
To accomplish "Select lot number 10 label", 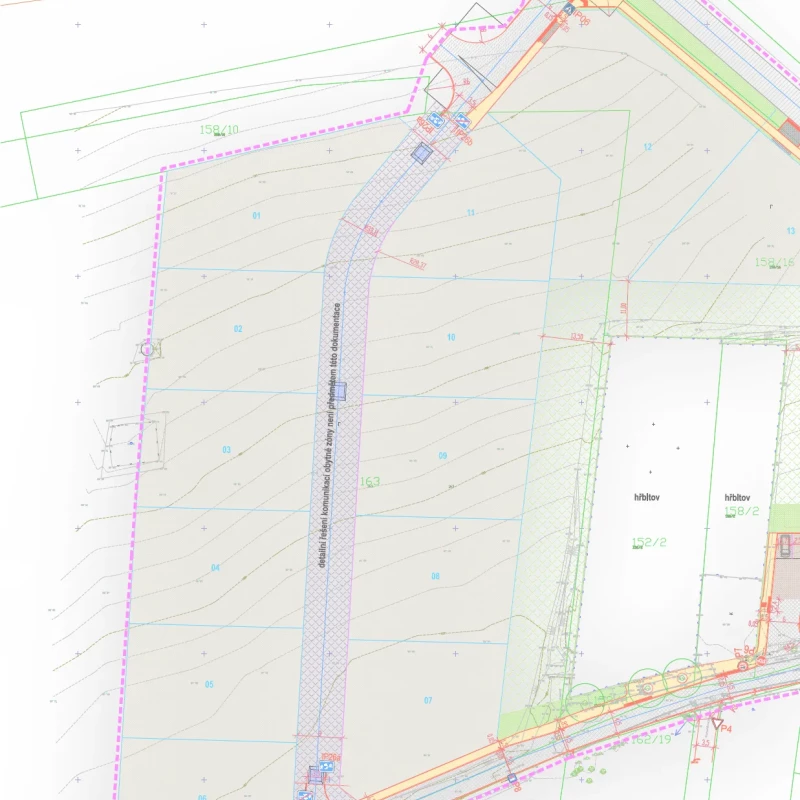I will (451, 337).
